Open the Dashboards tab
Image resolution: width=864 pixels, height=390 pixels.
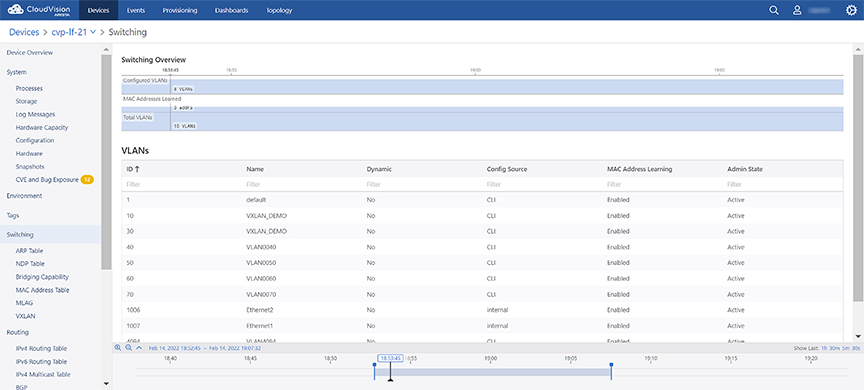[231, 10]
